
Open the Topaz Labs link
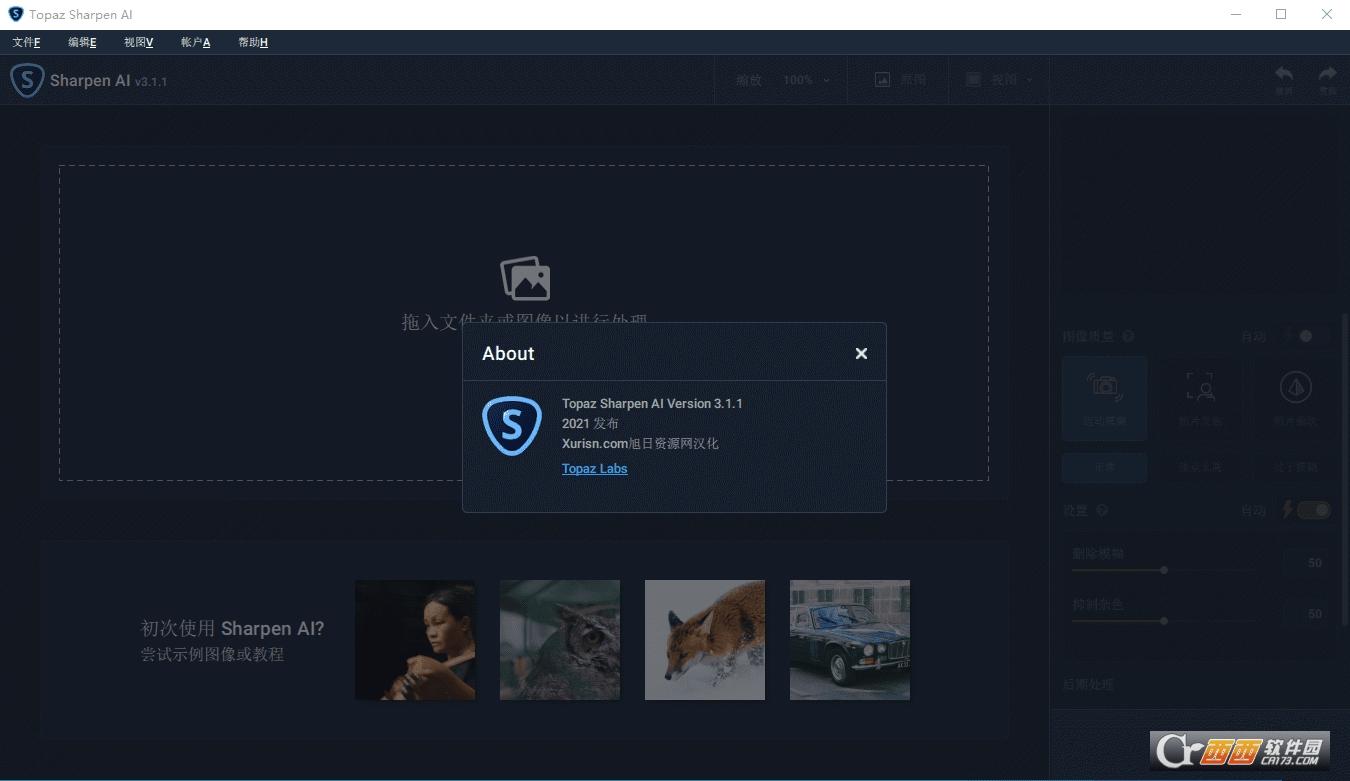[x=594, y=468]
